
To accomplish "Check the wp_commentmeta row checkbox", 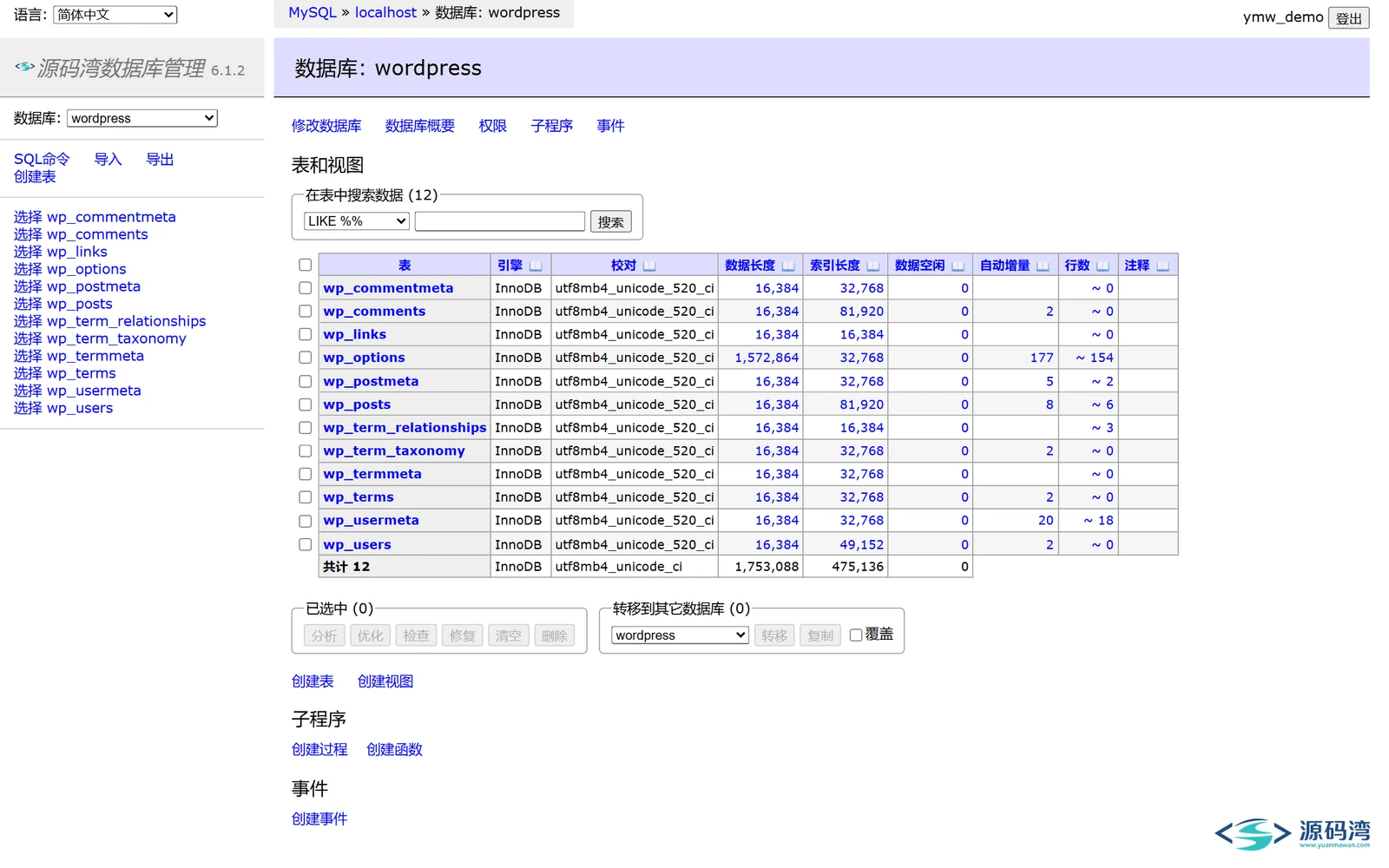I will (x=305, y=287).
